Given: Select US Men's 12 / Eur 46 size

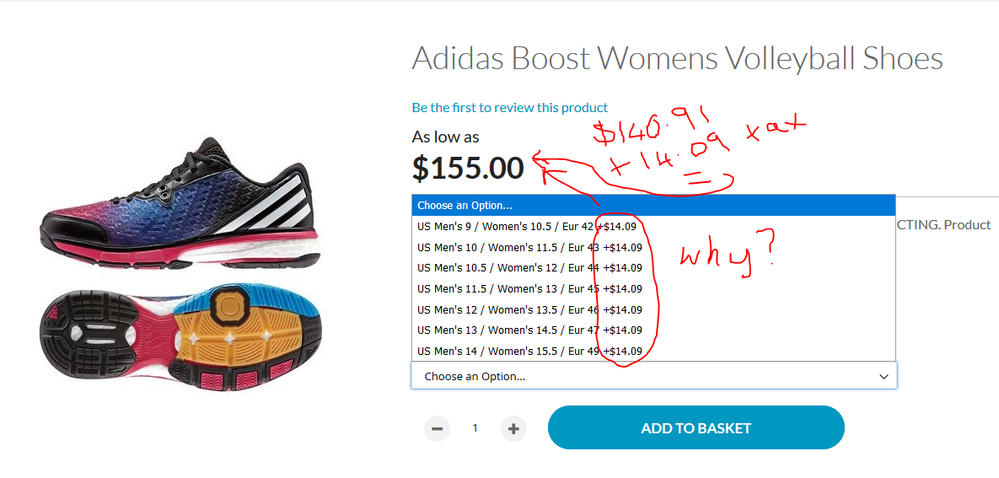Looking at the screenshot, I should (654, 309).
